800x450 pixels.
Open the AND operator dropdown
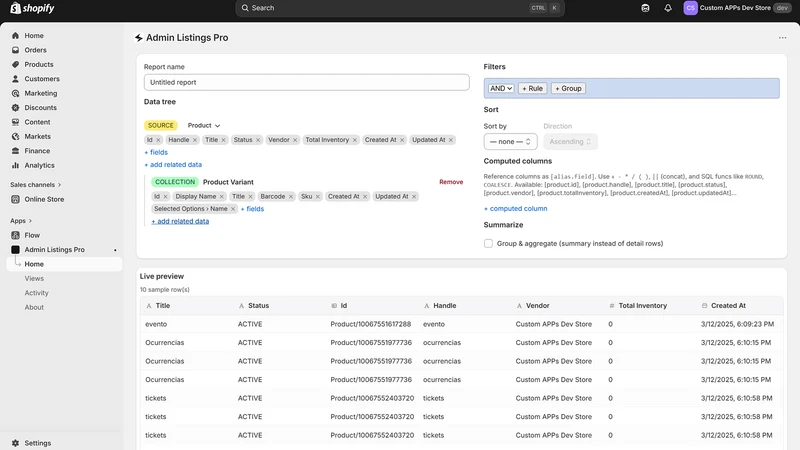pos(501,88)
